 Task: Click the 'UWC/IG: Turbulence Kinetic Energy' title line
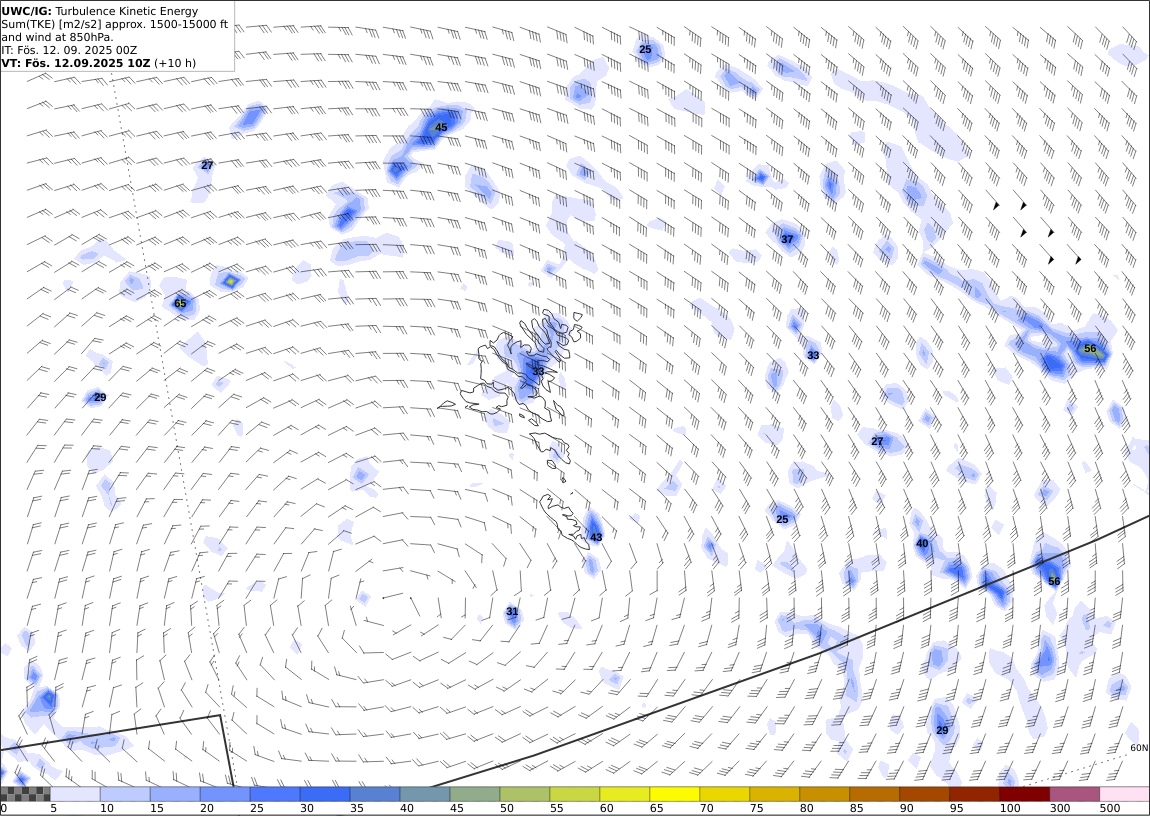100,11
